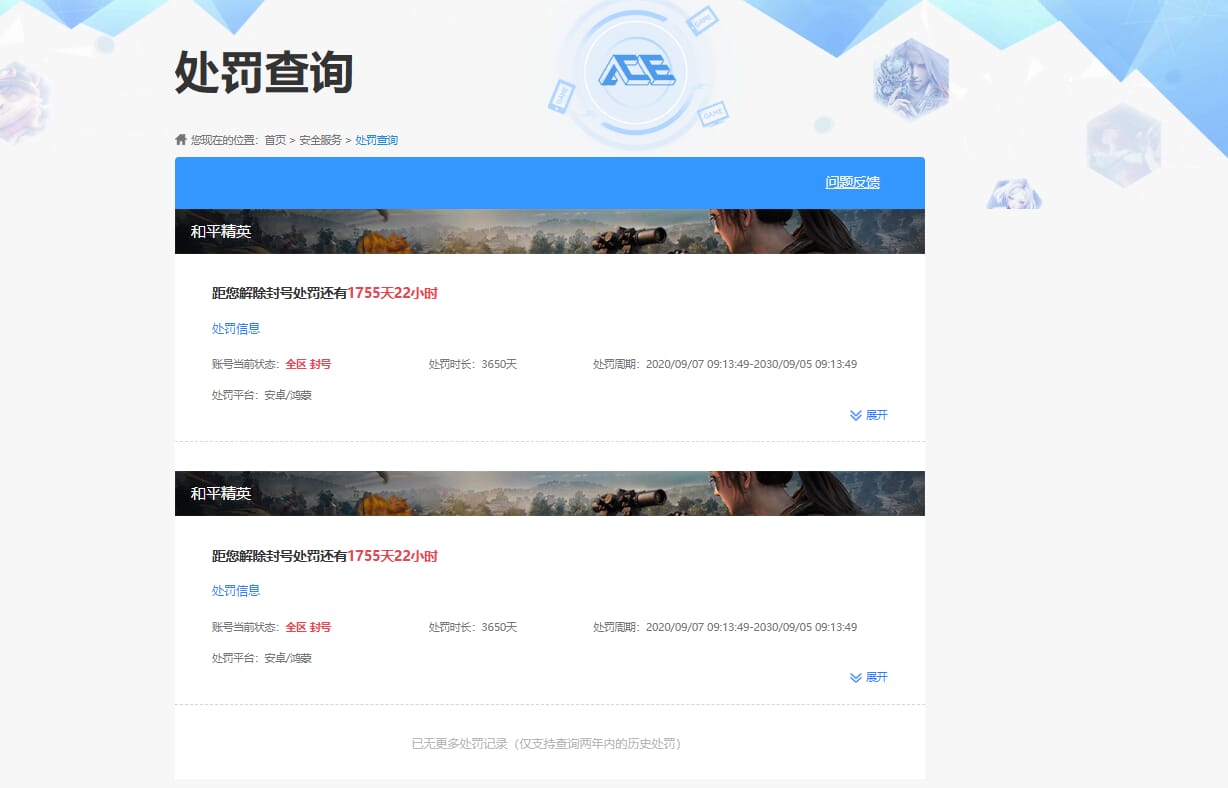Click the home icon in the breadcrumb
This screenshot has width=1228, height=788.
pyautogui.click(x=181, y=139)
